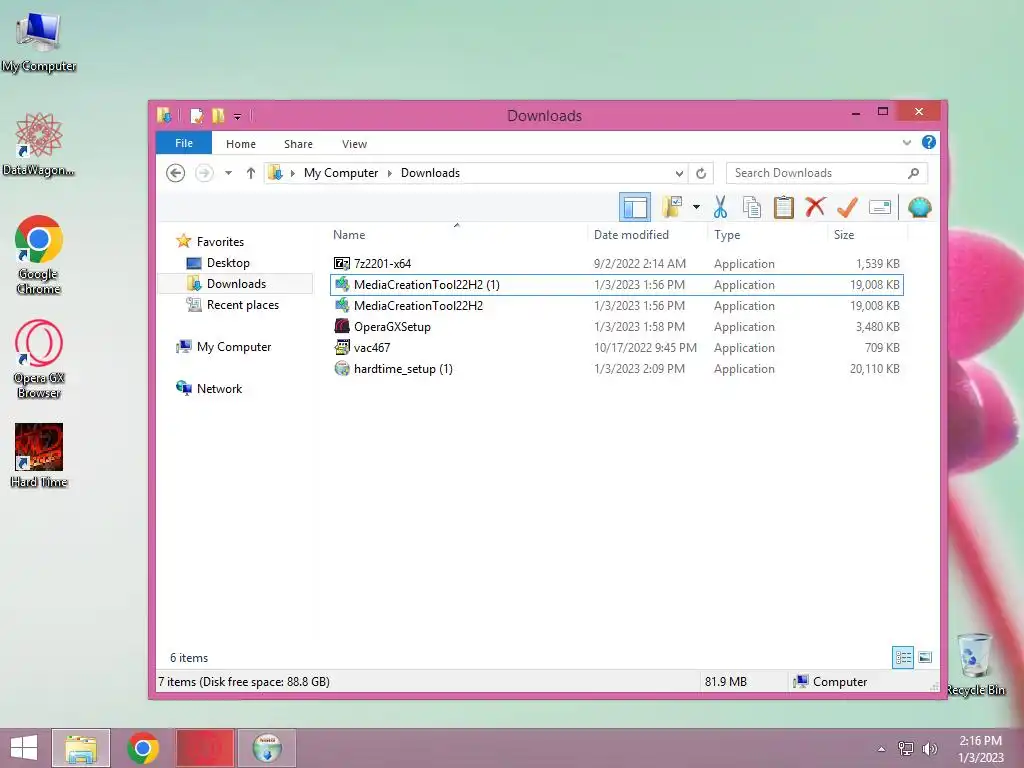Click the red X Delete icon

click(x=815, y=208)
